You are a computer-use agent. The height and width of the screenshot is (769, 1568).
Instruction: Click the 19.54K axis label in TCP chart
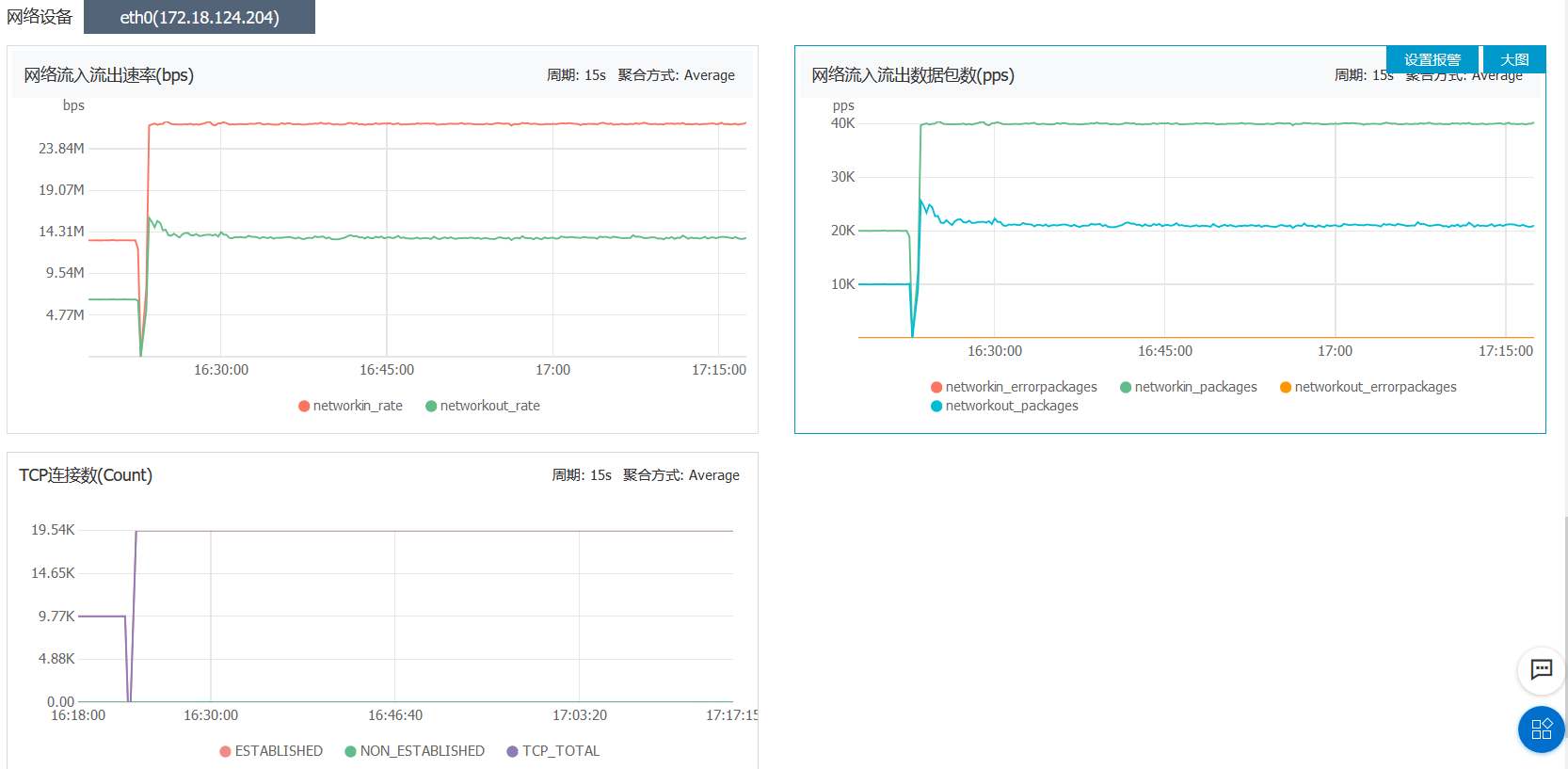[53, 530]
